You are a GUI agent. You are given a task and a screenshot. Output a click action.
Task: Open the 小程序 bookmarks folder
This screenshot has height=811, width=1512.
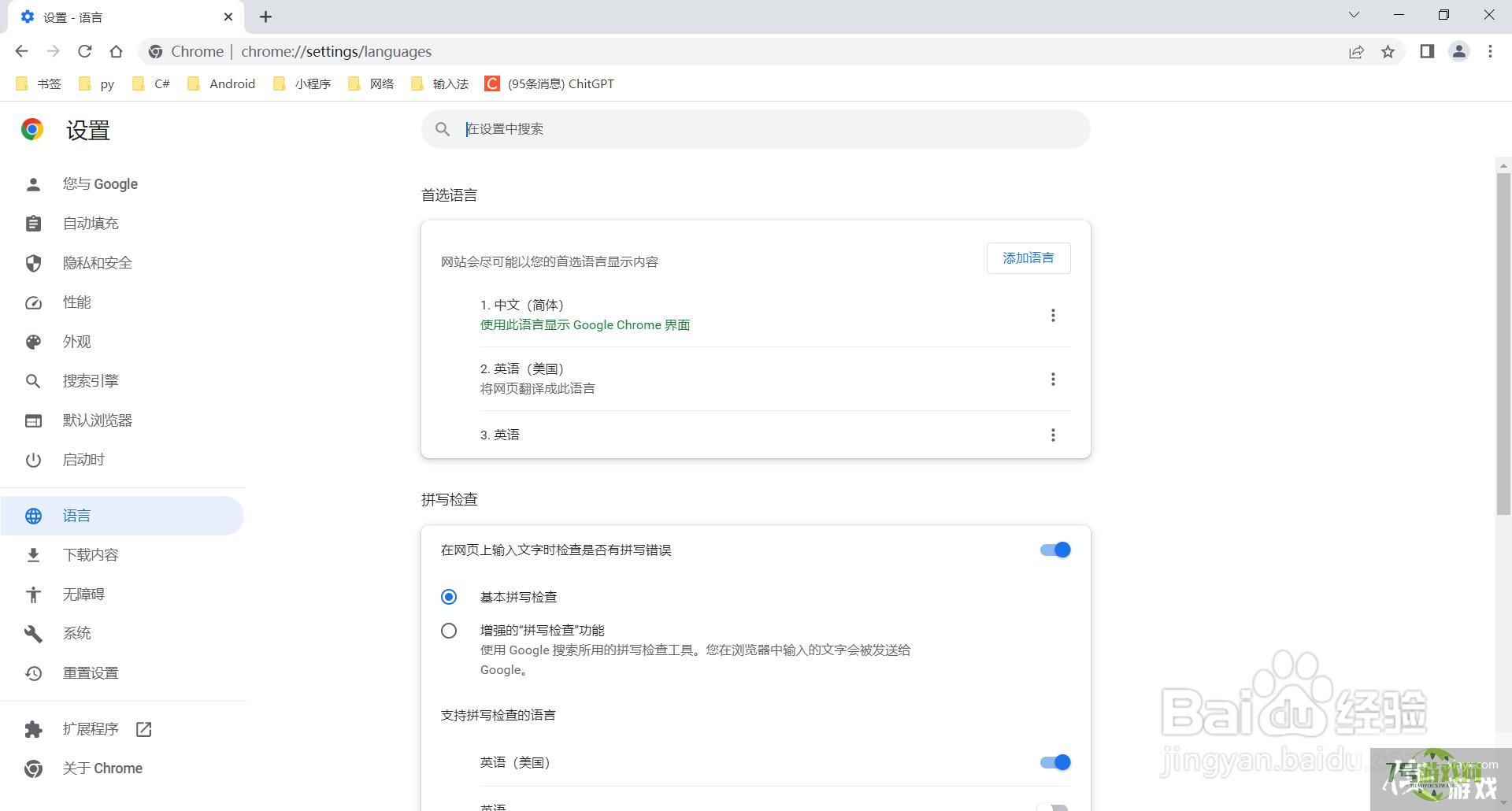[x=302, y=83]
